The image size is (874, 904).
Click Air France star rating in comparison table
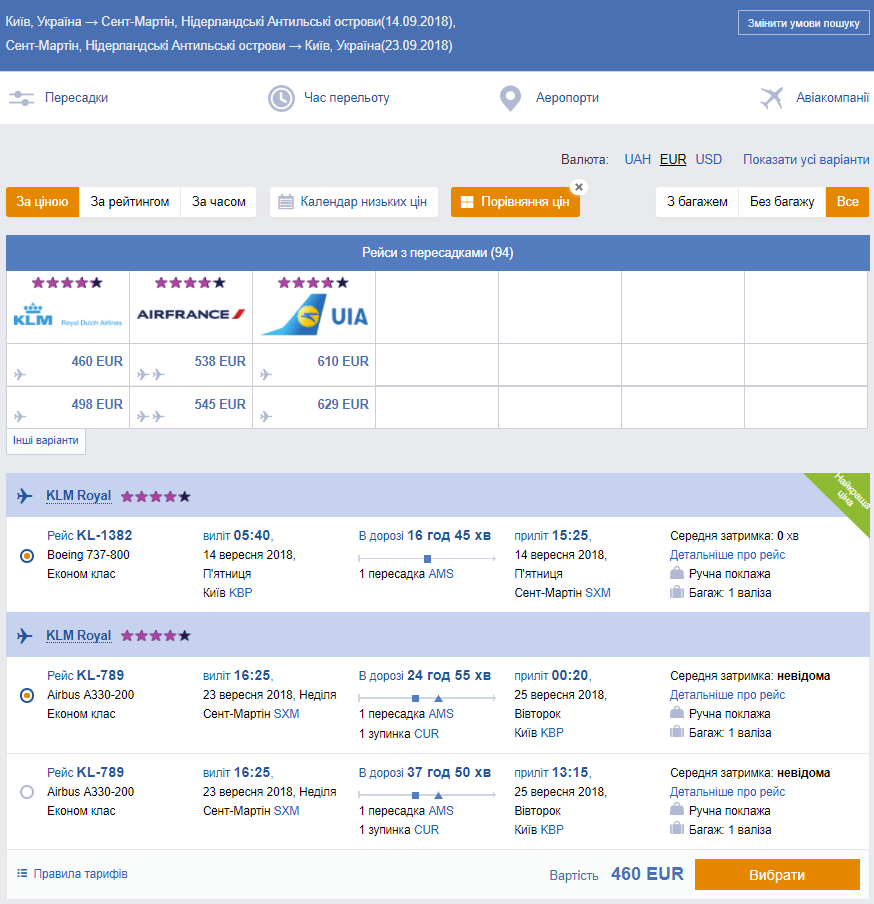190,282
